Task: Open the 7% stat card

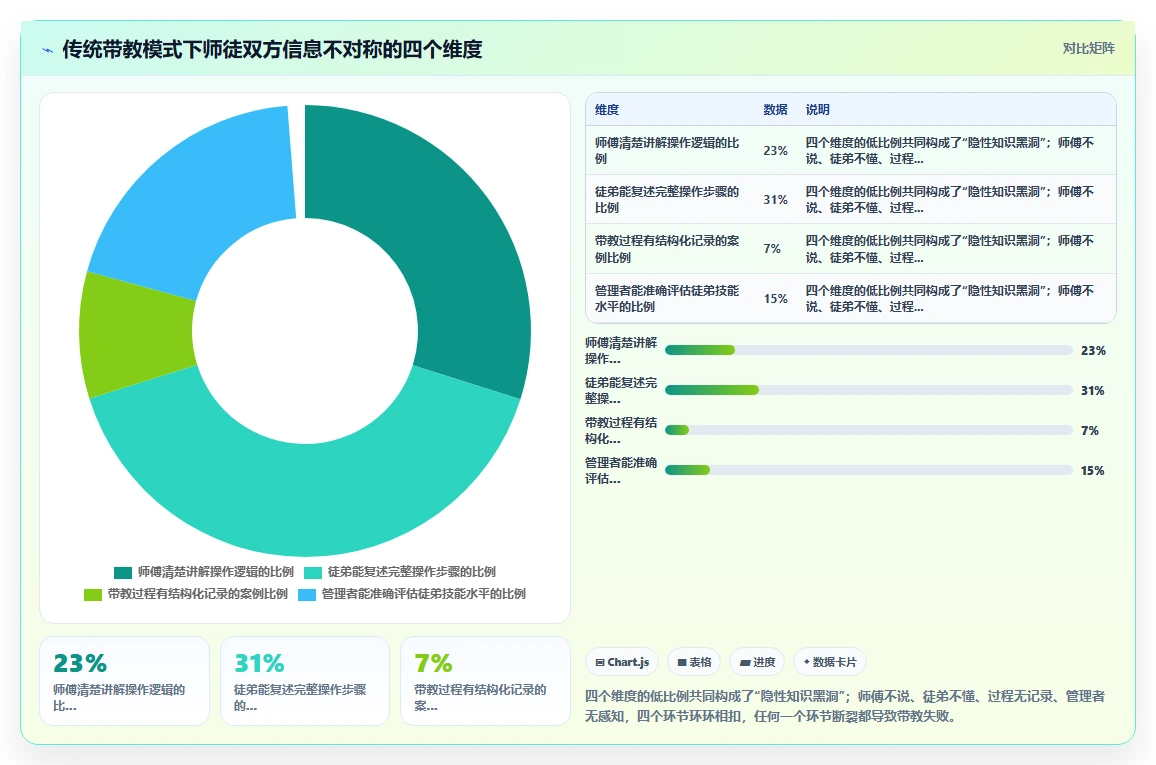Action: click(486, 681)
